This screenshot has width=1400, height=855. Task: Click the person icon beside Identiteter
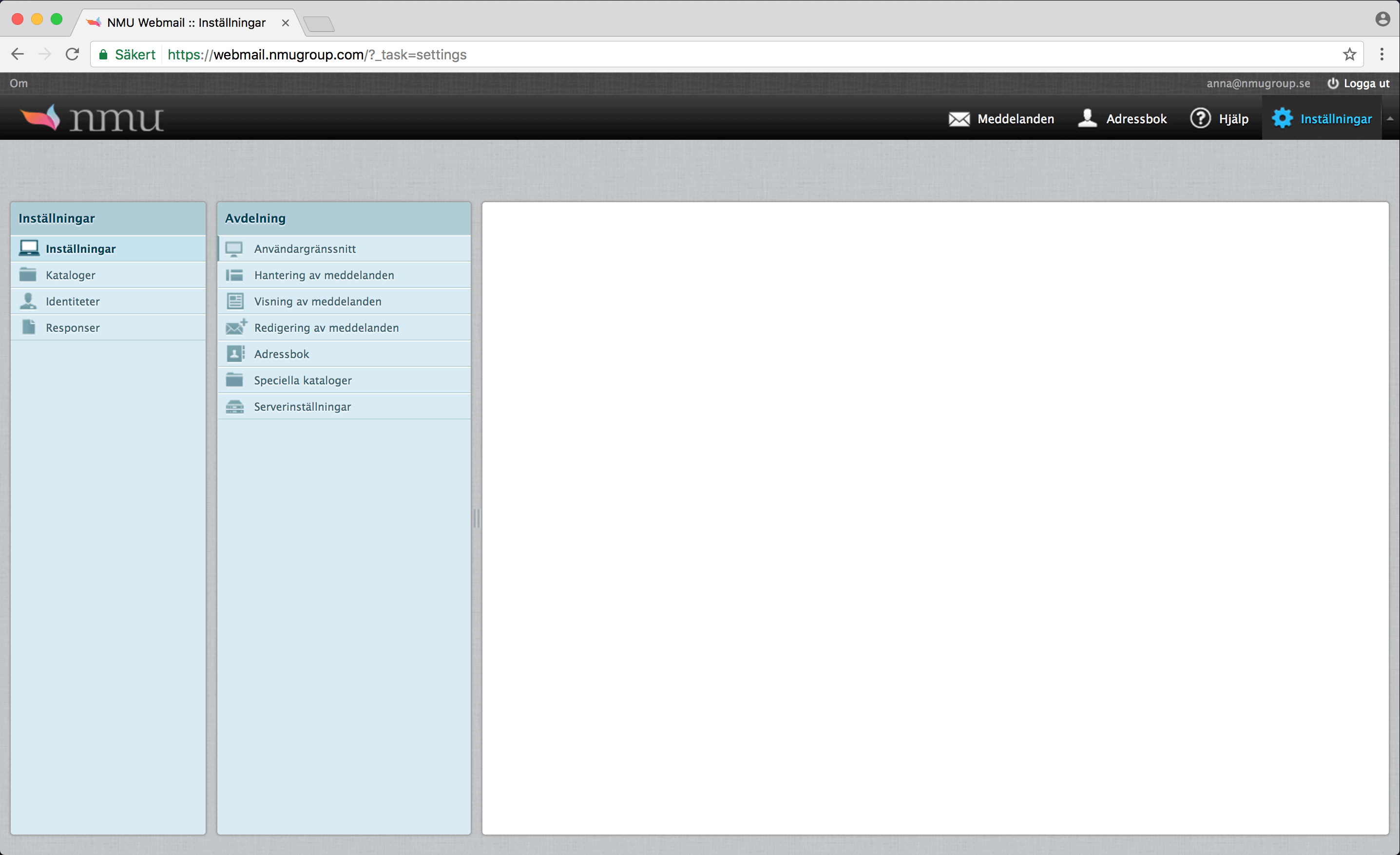28,301
